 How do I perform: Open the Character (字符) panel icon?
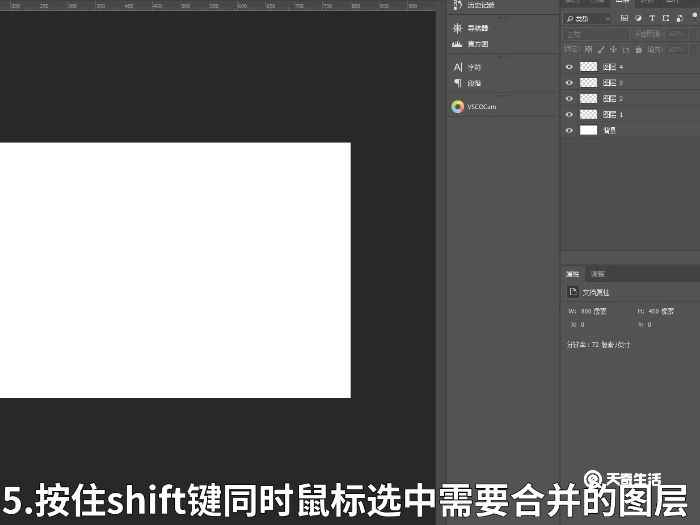pyautogui.click(x=458, y=67)
